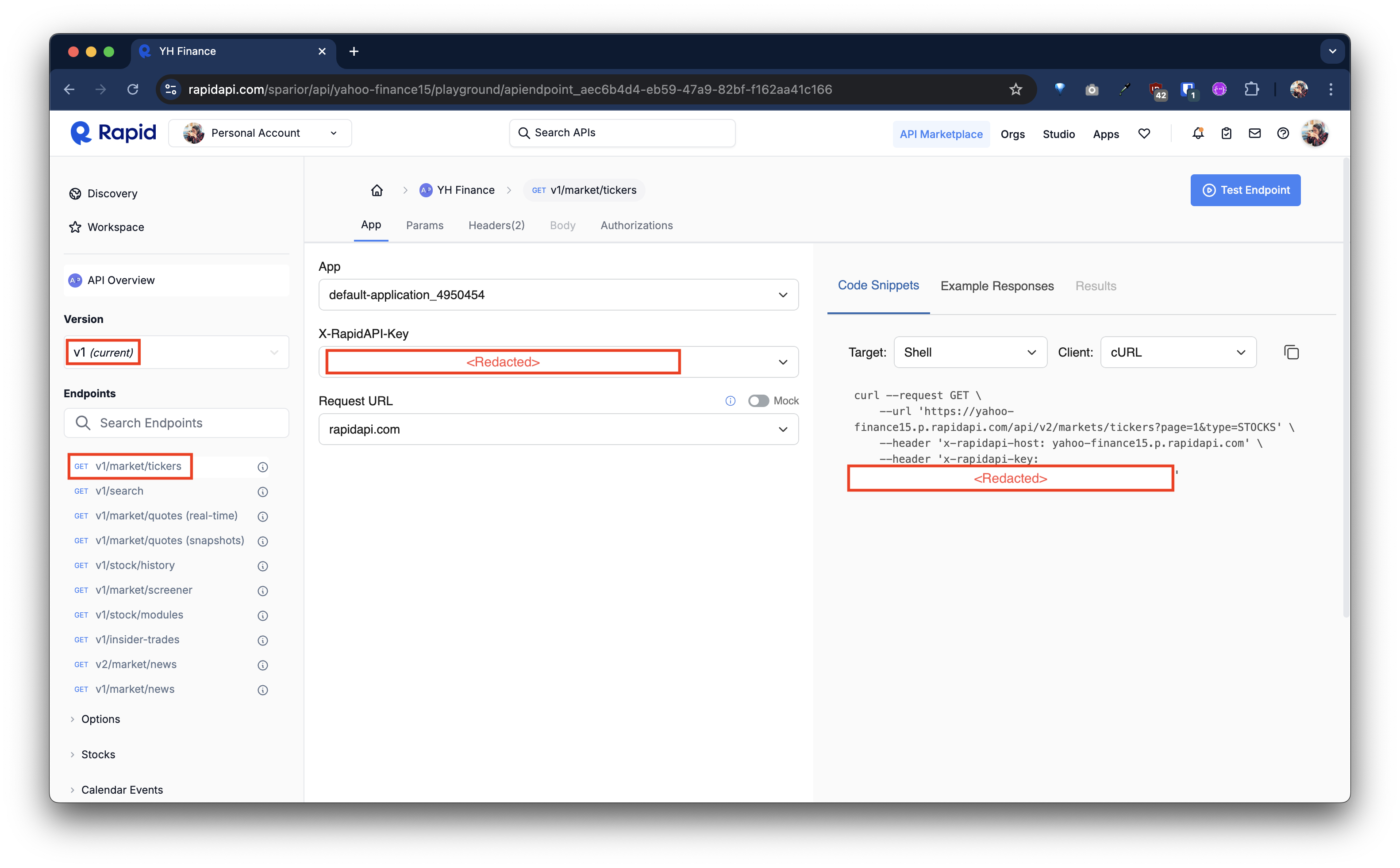Show info for v1/market/news endpoint
1400x868 pixels.
[262, 689]
